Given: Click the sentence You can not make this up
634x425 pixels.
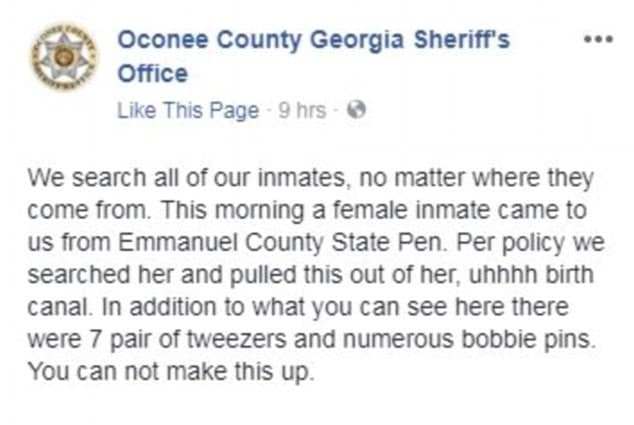Looking at the screenshot, I should pyautogui.click(x=171, y=372).
